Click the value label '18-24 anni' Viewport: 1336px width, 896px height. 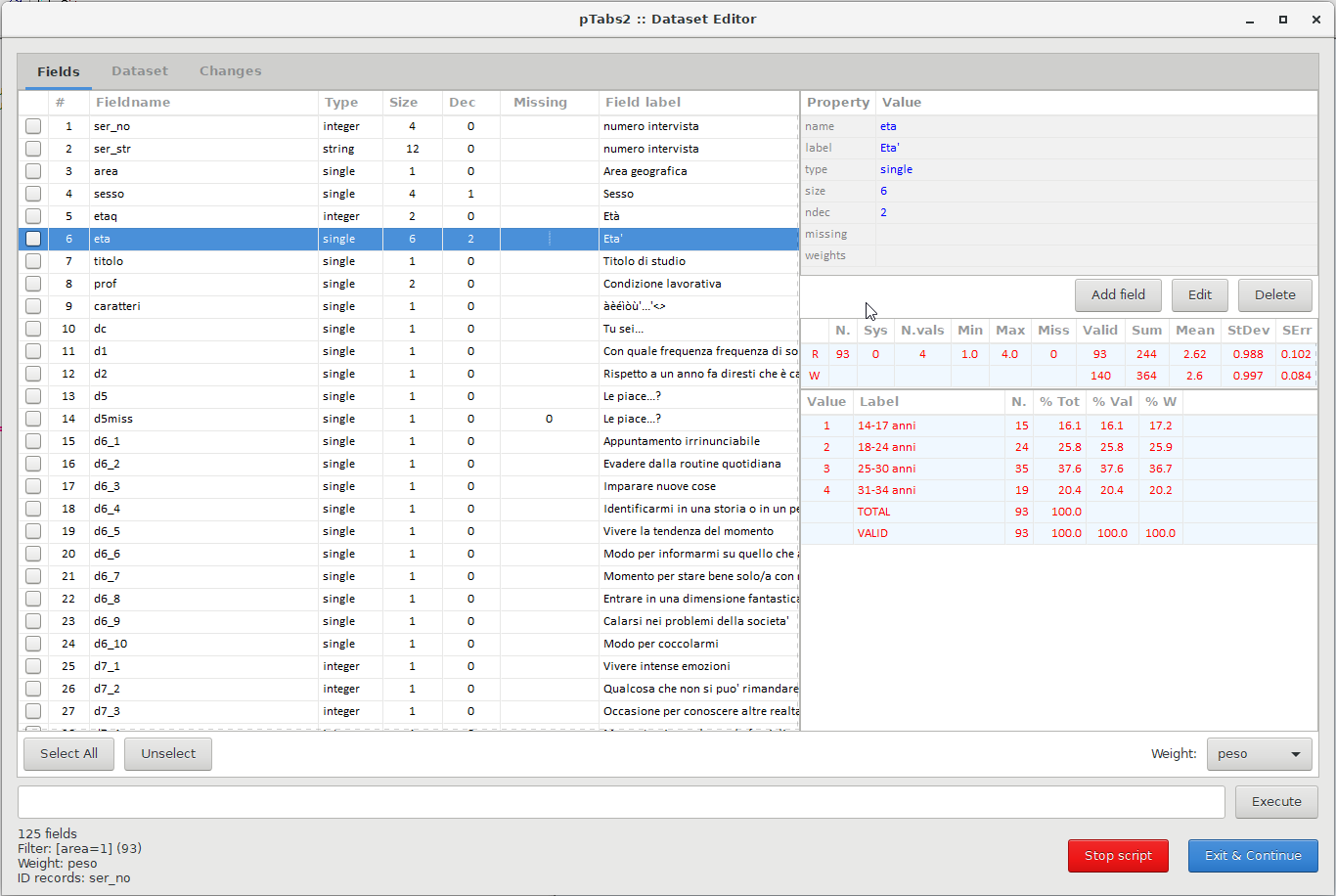[886, 447]
